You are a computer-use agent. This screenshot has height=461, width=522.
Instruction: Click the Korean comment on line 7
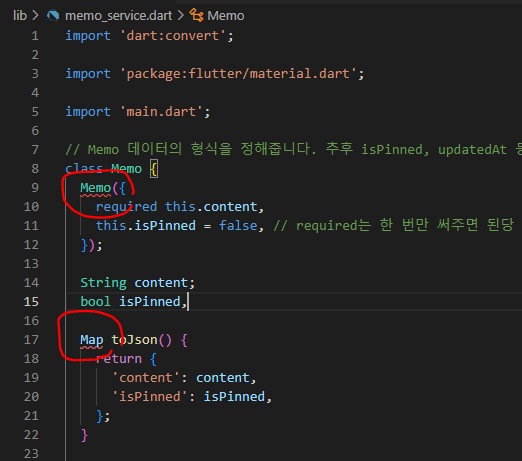click(293, 149)
